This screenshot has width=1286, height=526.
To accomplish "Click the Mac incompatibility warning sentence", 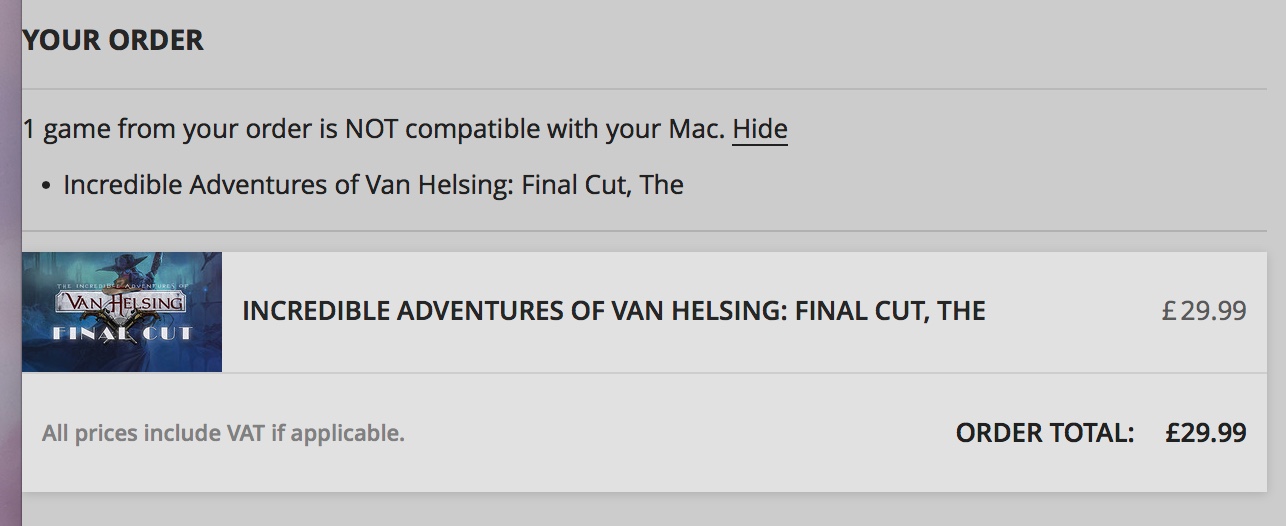I will pyautogui.click(x=375, y=130).
